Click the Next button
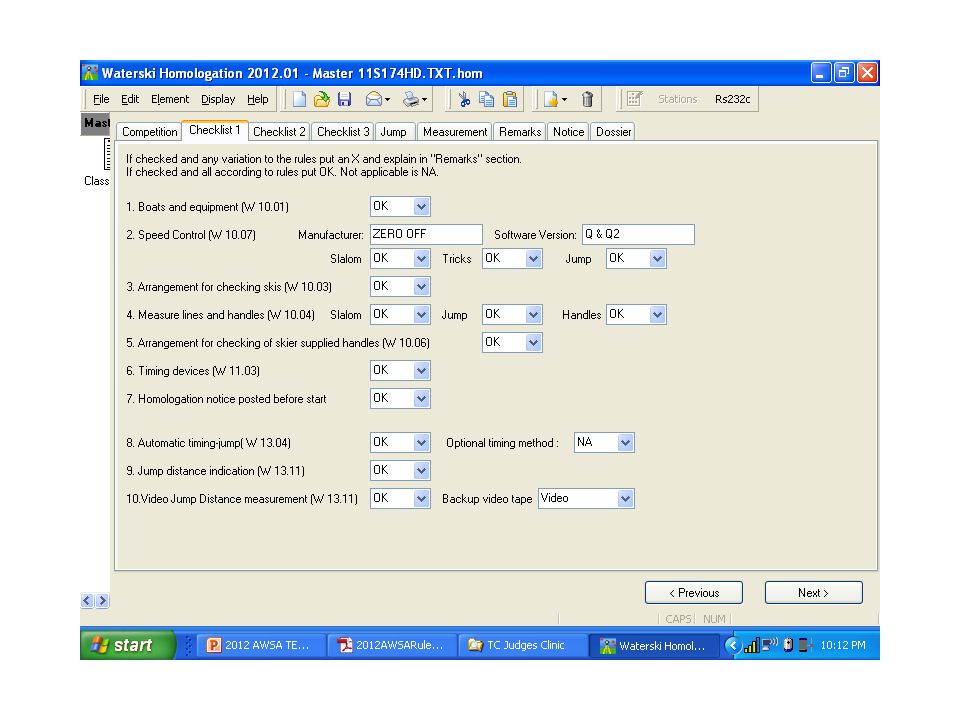Viewport: 960px width, 720px height. point(814,593)
